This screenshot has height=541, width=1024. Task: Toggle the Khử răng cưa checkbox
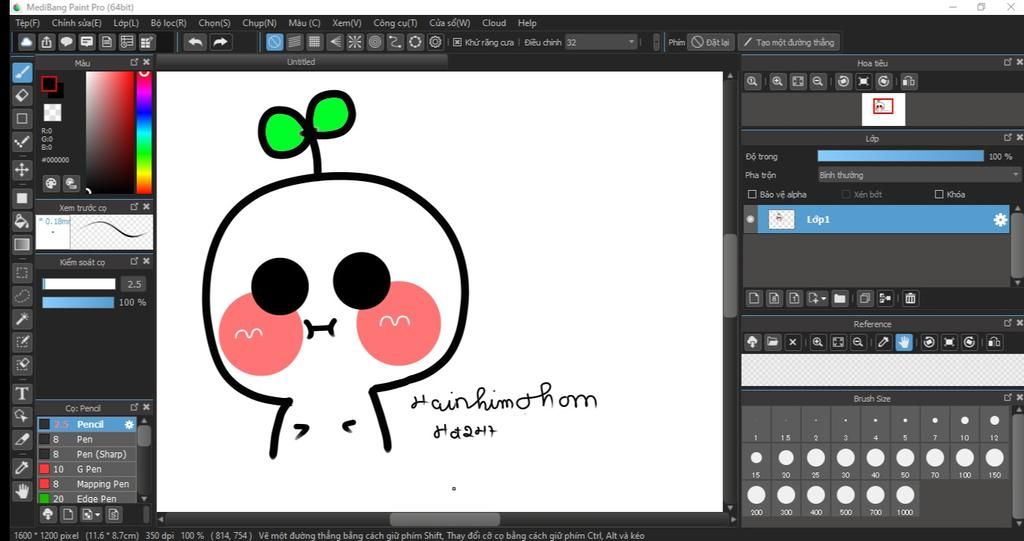[x=457, y=42]
